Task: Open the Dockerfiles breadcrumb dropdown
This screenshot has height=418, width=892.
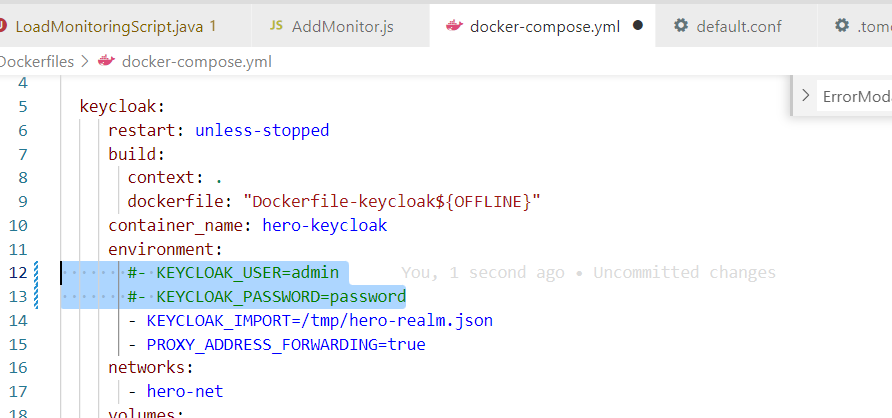Action: (38, 62)
